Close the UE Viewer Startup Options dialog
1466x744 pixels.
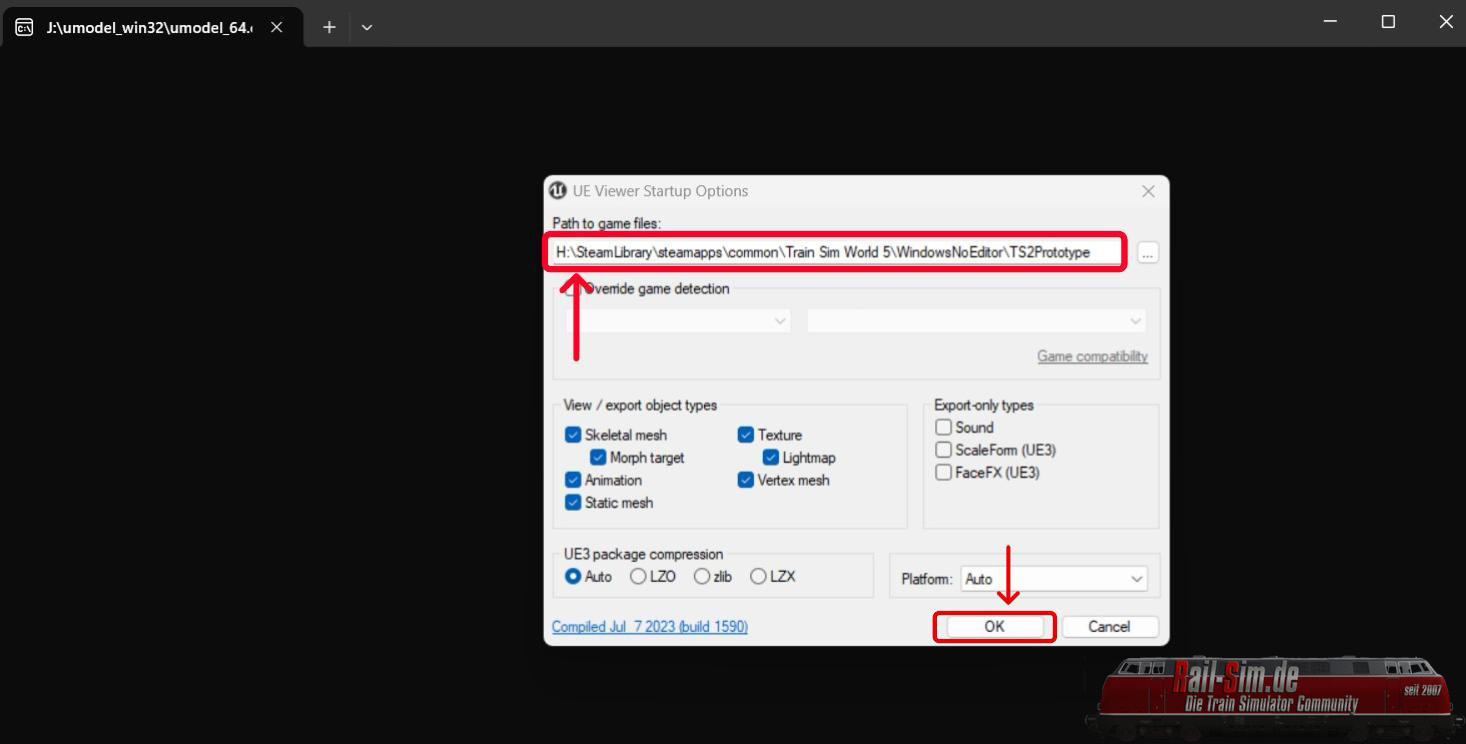click(x=1148, y=191)
